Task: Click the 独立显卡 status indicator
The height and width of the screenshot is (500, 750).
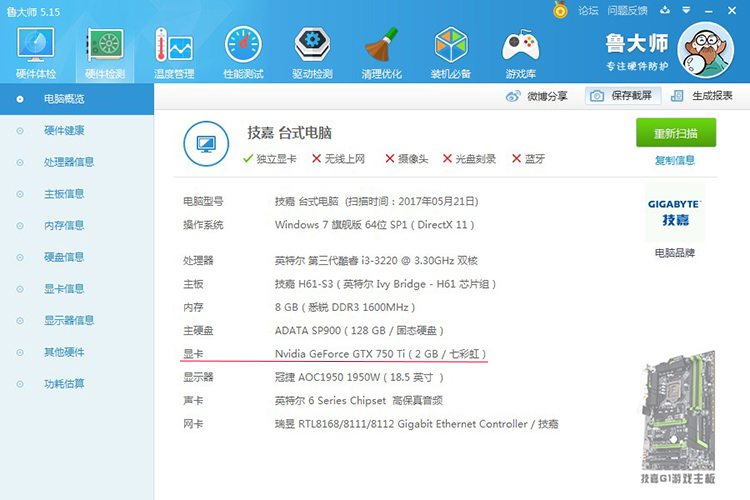Action: pyautogui.click(x=270, y=159)
